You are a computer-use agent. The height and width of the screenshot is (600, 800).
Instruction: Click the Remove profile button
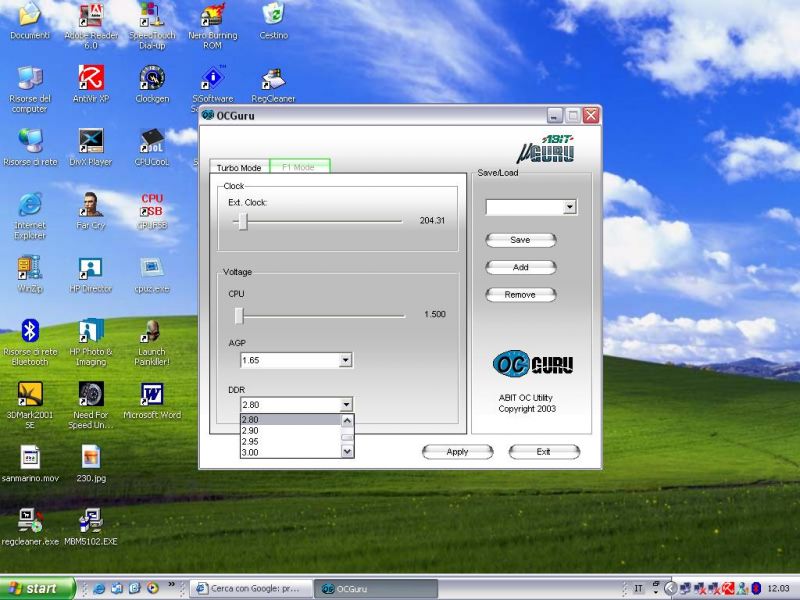(x=520, y=294)
